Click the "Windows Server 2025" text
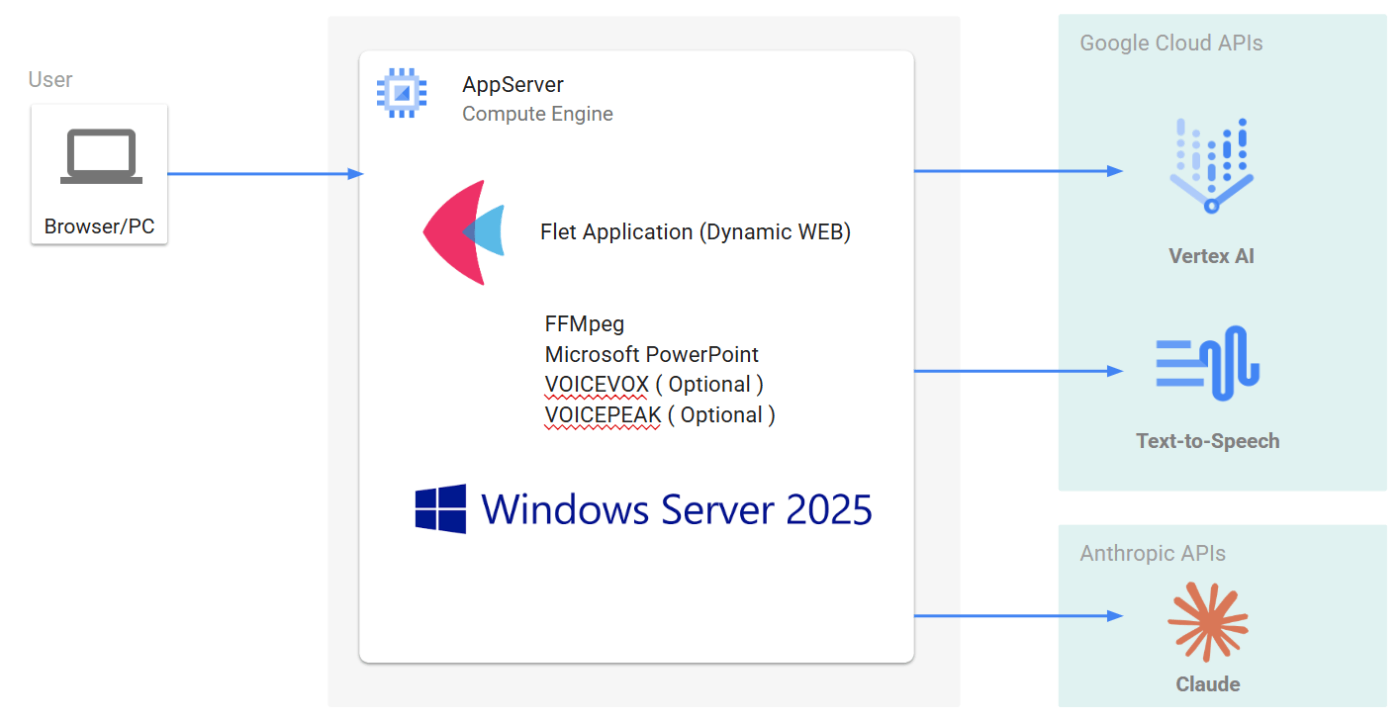This screenshot has height=721, width=1400. coord(677,509)
